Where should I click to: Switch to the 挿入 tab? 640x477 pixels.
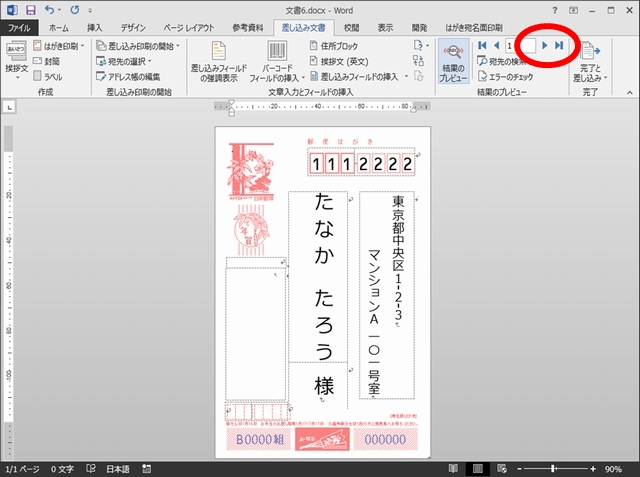[x=95, y=27]
